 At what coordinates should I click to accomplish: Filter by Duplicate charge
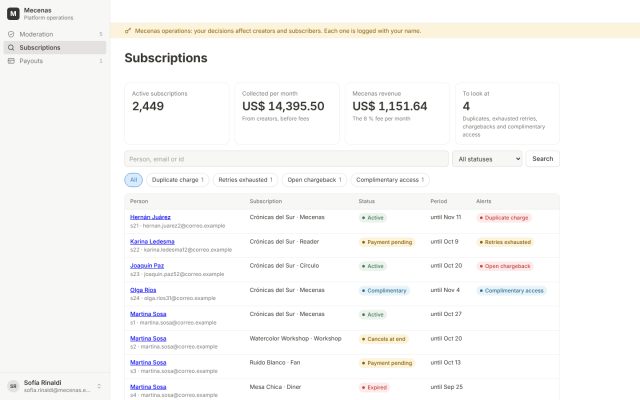[x=178, y=180]
